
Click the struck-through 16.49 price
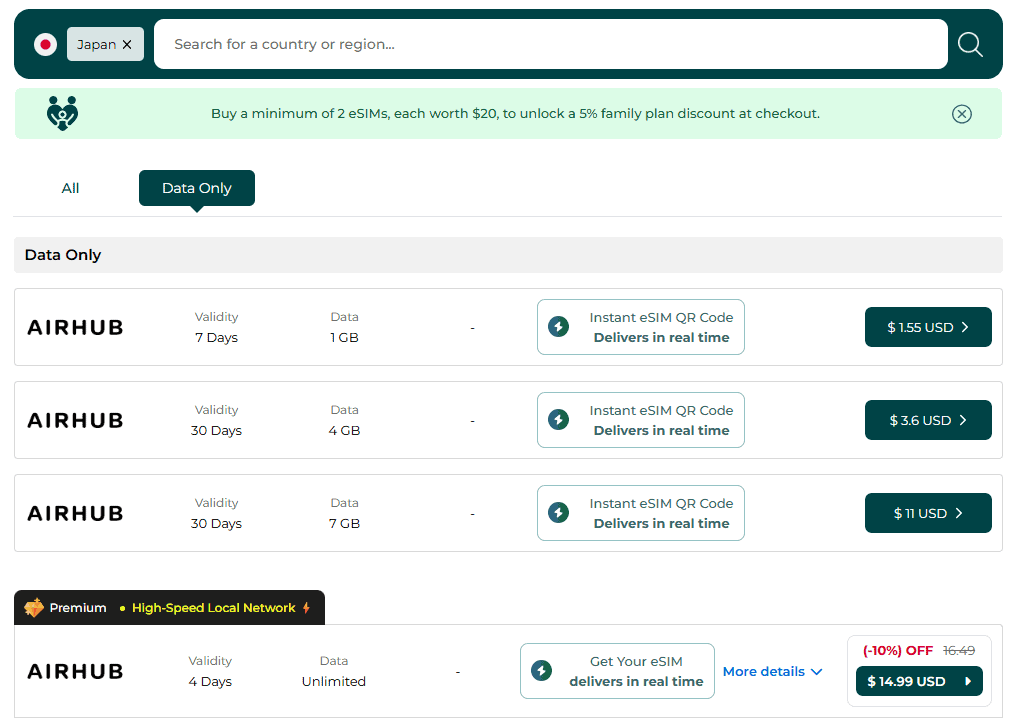point(959,650)
